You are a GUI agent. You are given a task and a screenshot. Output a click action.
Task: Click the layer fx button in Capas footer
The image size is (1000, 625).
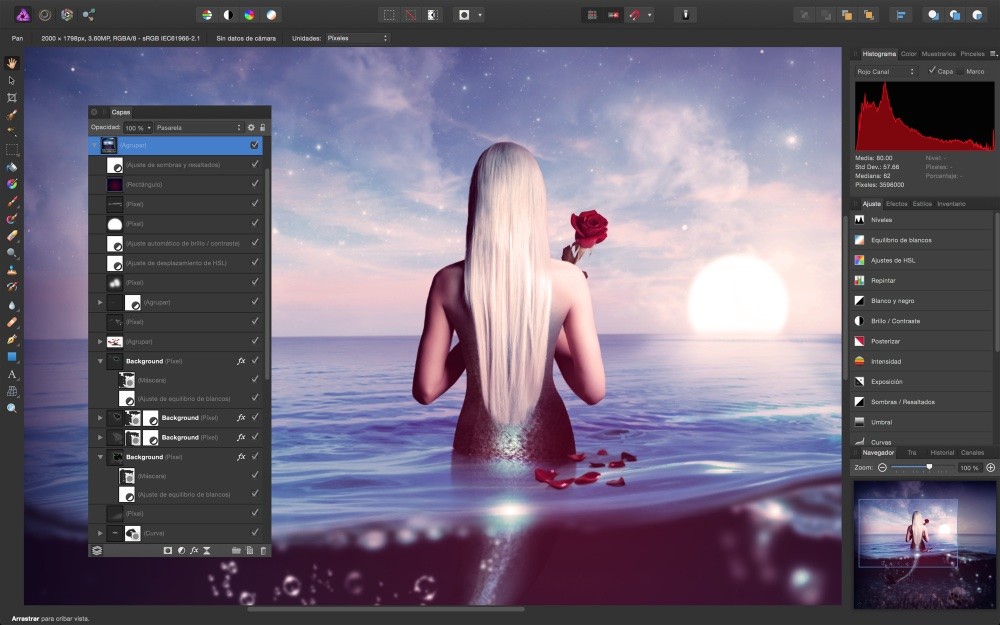coord(194,550)
